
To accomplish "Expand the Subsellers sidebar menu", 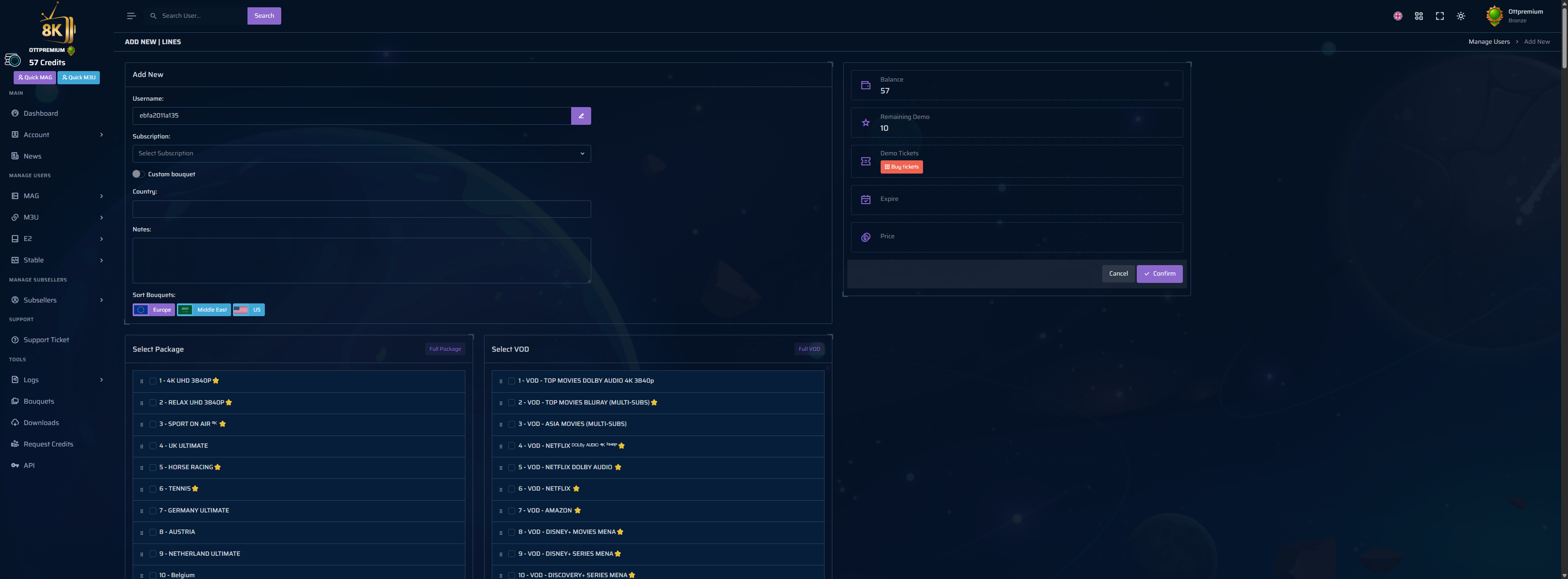I will pyautogui.click(x=57, y=300).
